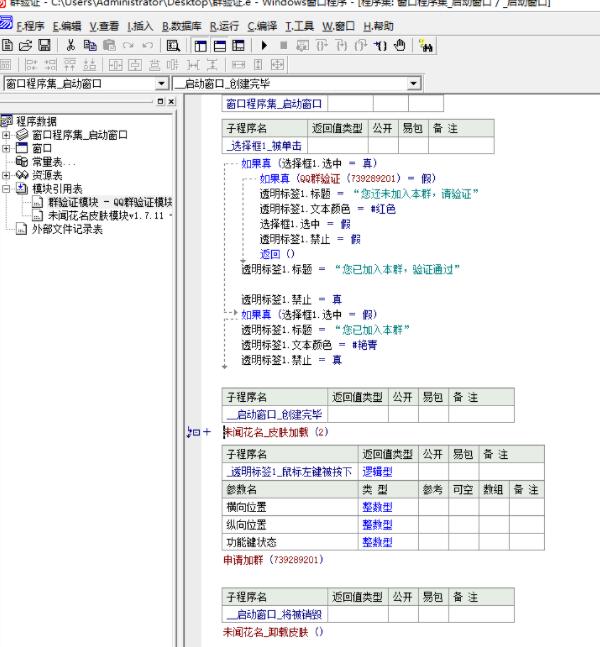Screen dimensions: 600x647
Task: Select 外部文件记录表 tree item
Action: (x=67, y=229)
